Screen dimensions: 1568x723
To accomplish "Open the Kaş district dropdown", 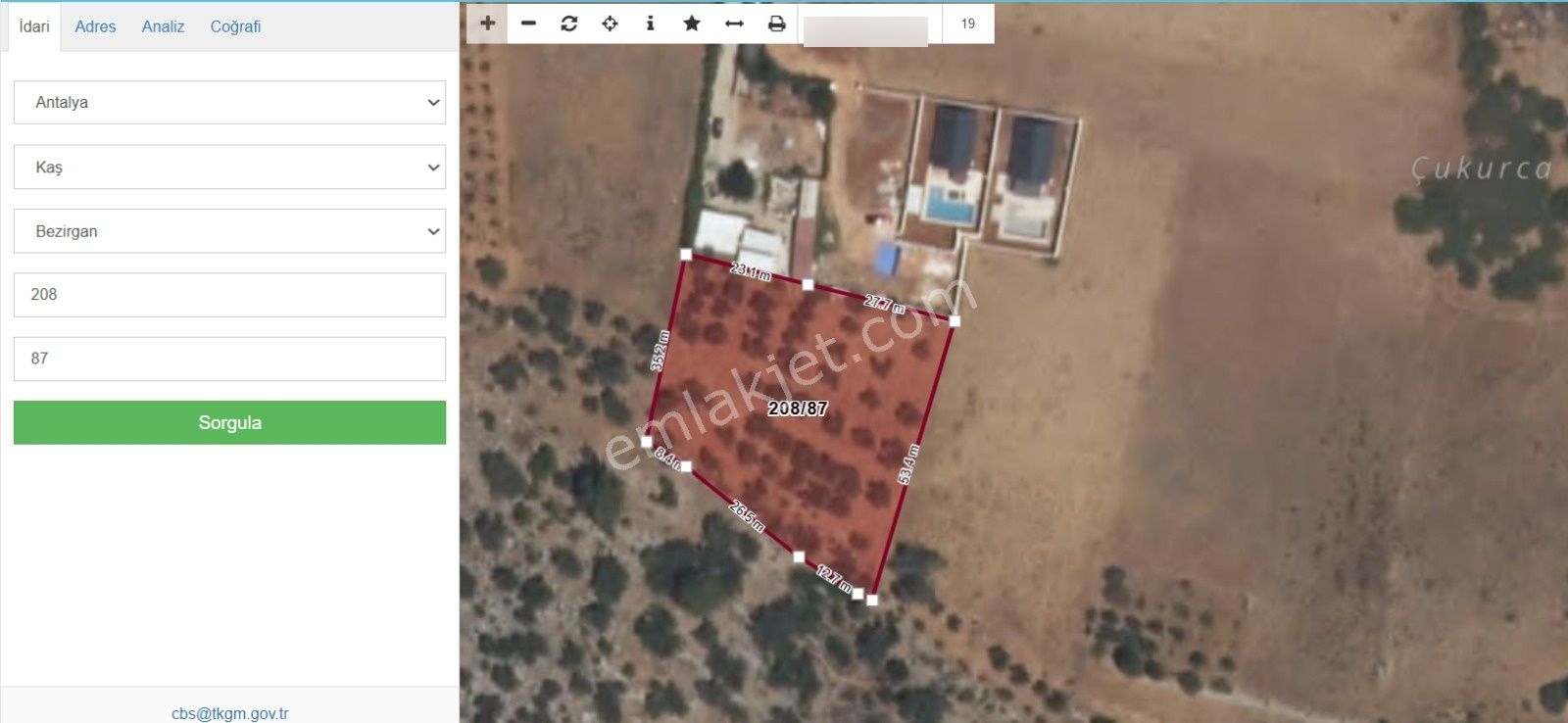I will coord(229,168).
